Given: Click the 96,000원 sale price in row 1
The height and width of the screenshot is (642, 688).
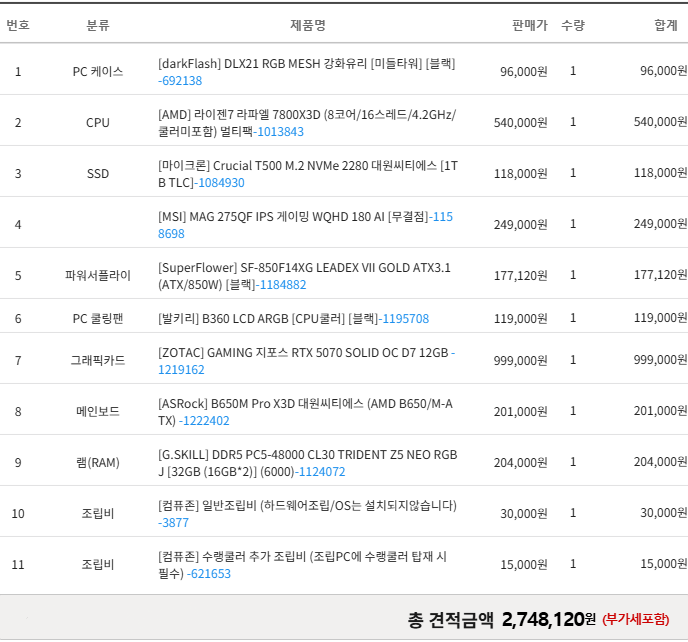Looking at the screenshot, I should pyautogui.click(x=524, y=71).
